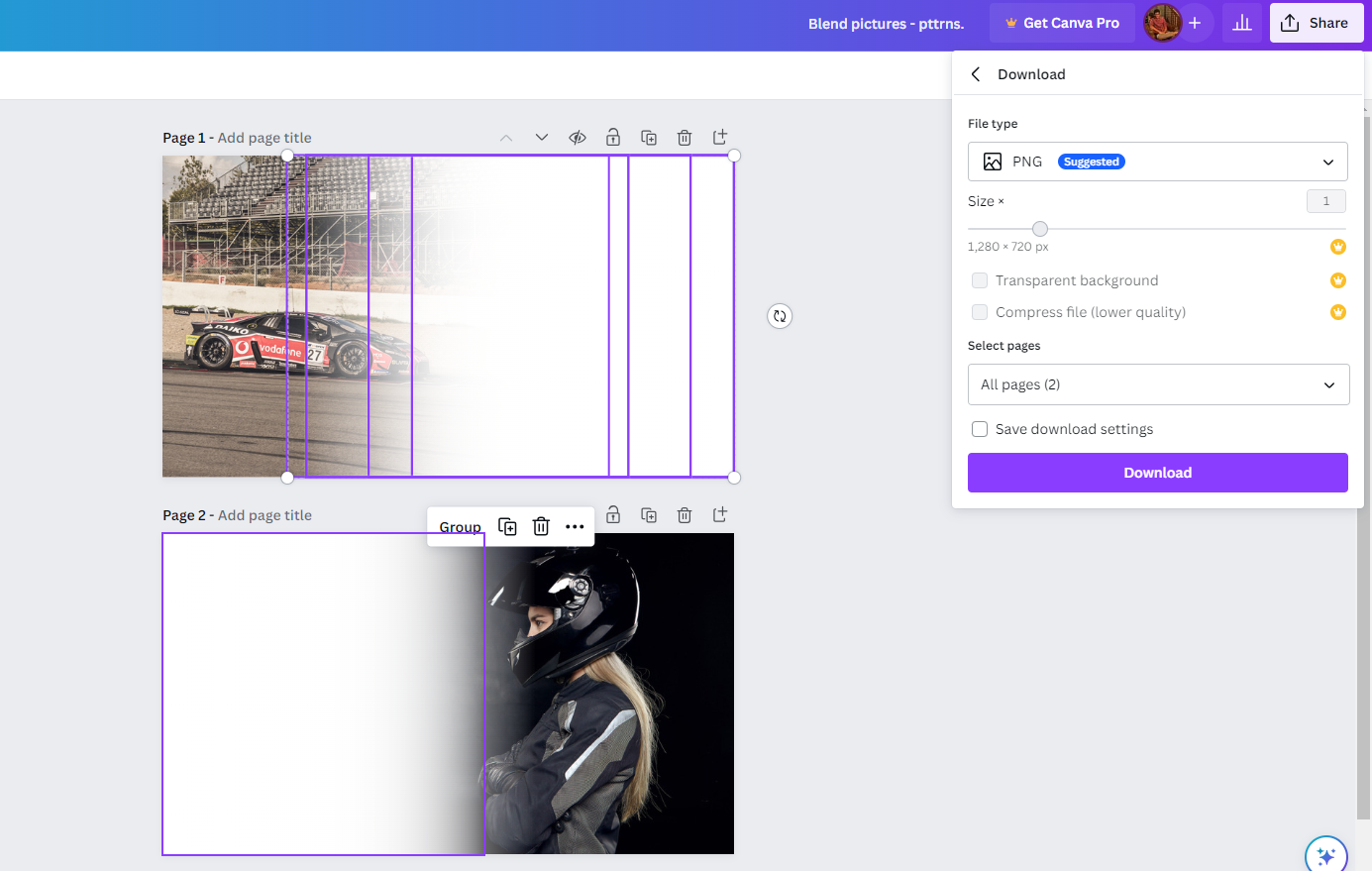Move Page 1 down with chevron
1372x871 pixels.
click(x=542, y=138)
